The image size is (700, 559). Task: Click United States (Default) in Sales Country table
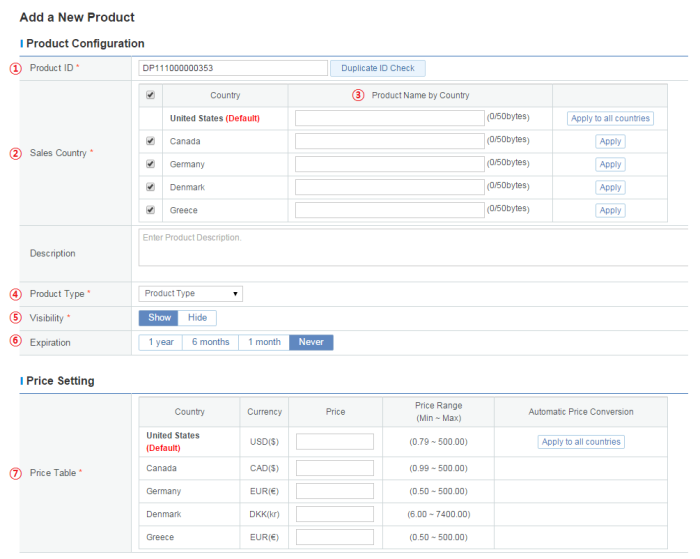click(215, 118)
